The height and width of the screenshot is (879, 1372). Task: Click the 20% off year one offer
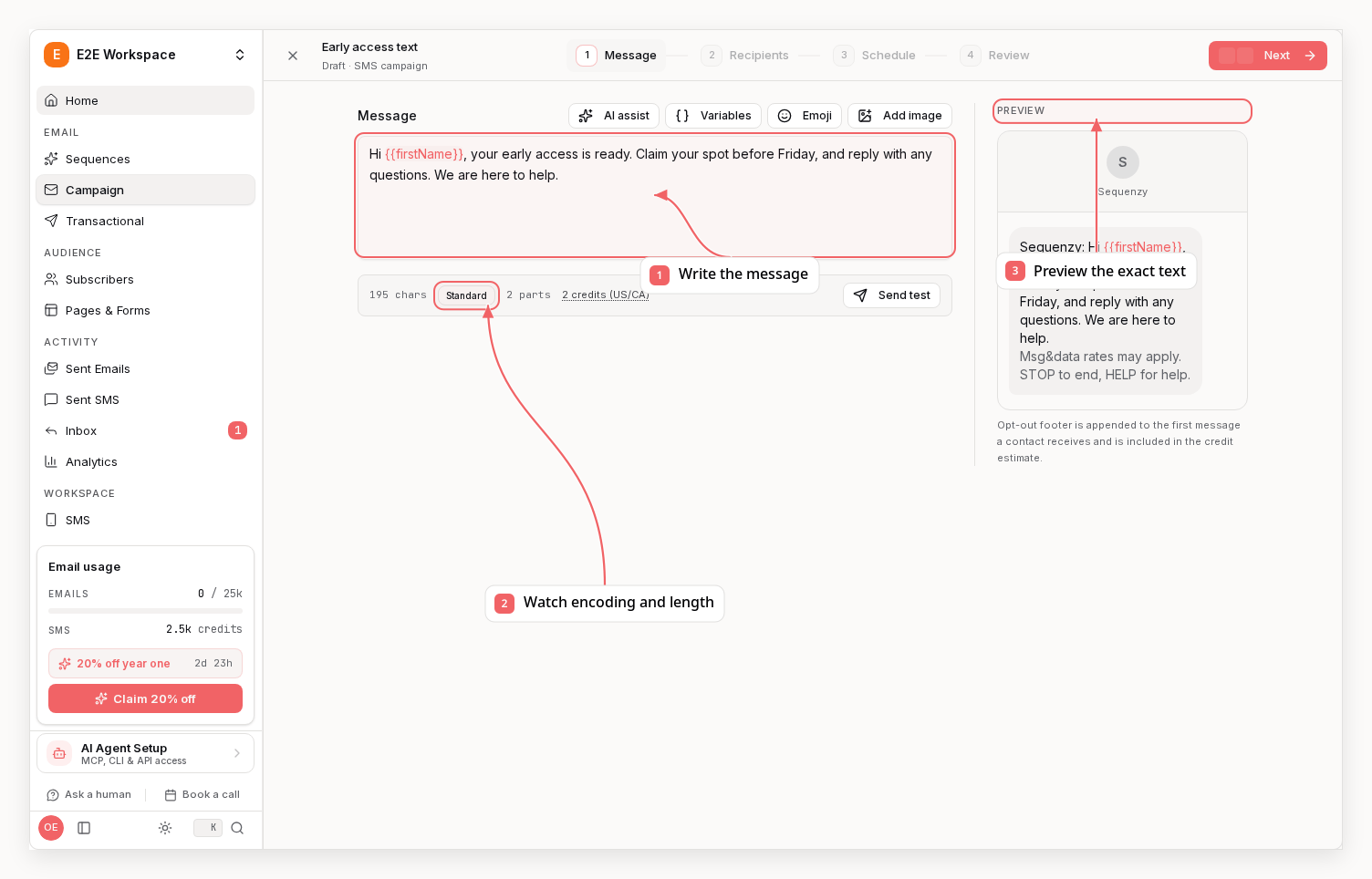pos(145,664)
